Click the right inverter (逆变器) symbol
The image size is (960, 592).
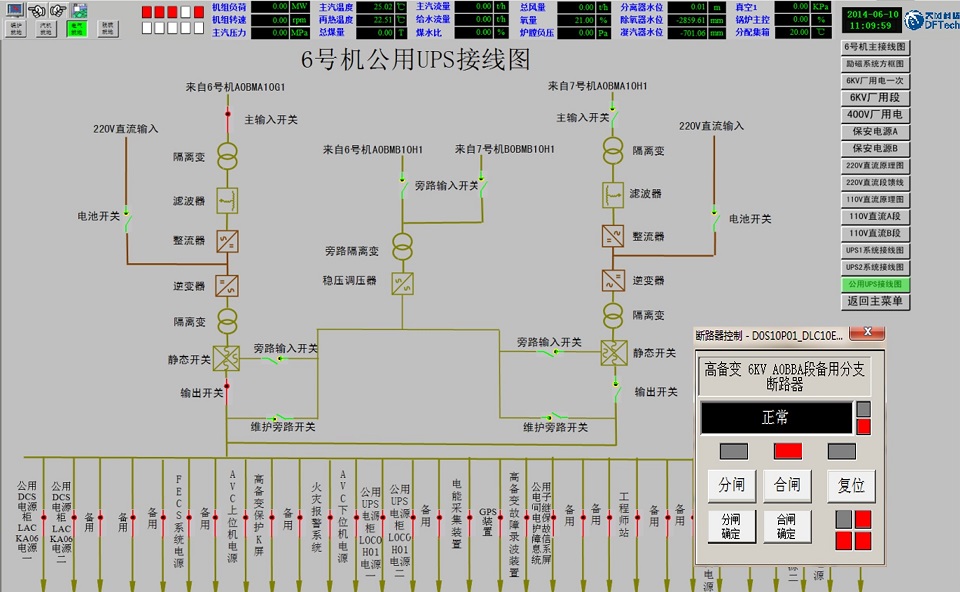[x=613, y=279]
